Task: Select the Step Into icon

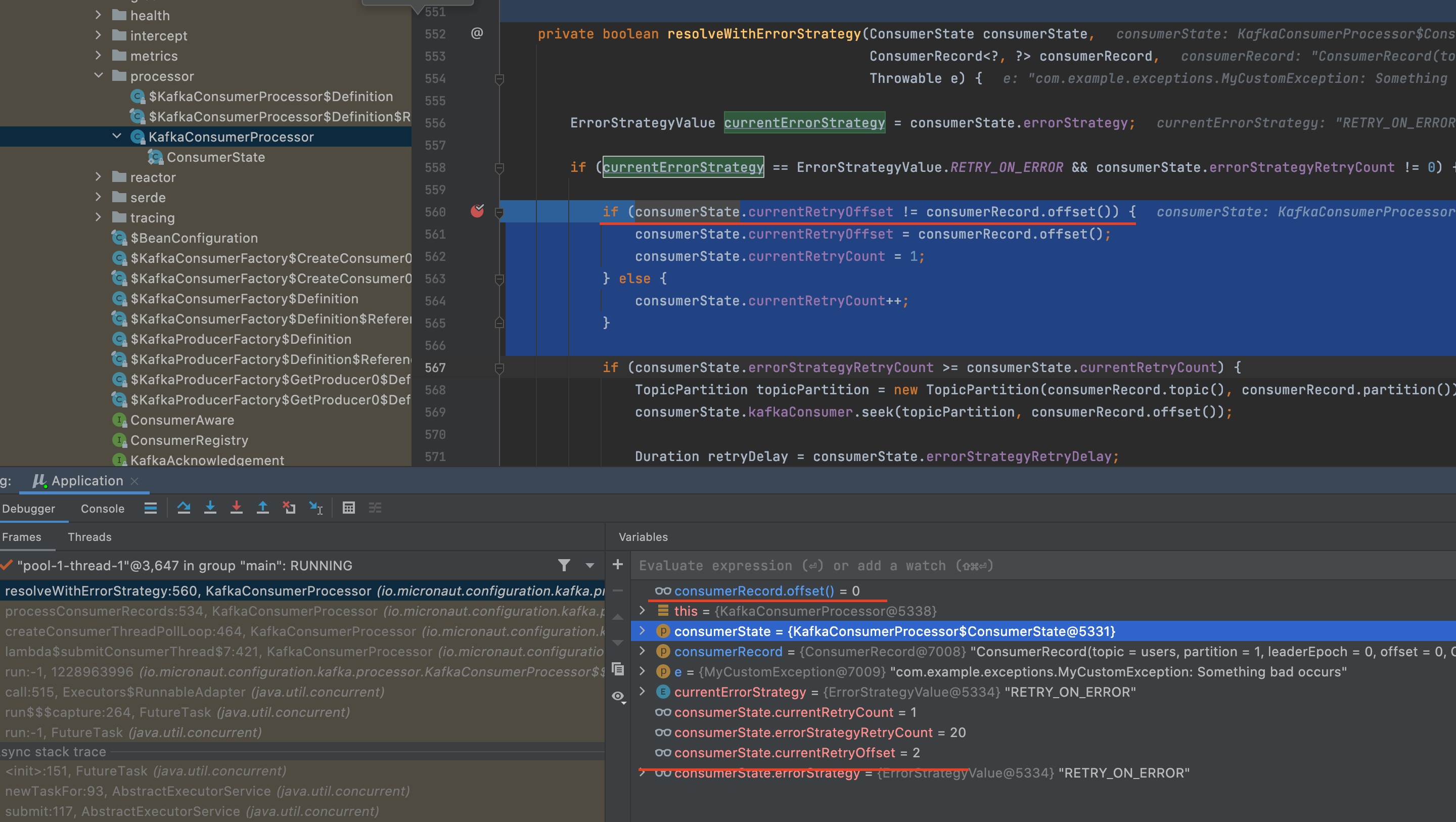Action: (210, 508)
